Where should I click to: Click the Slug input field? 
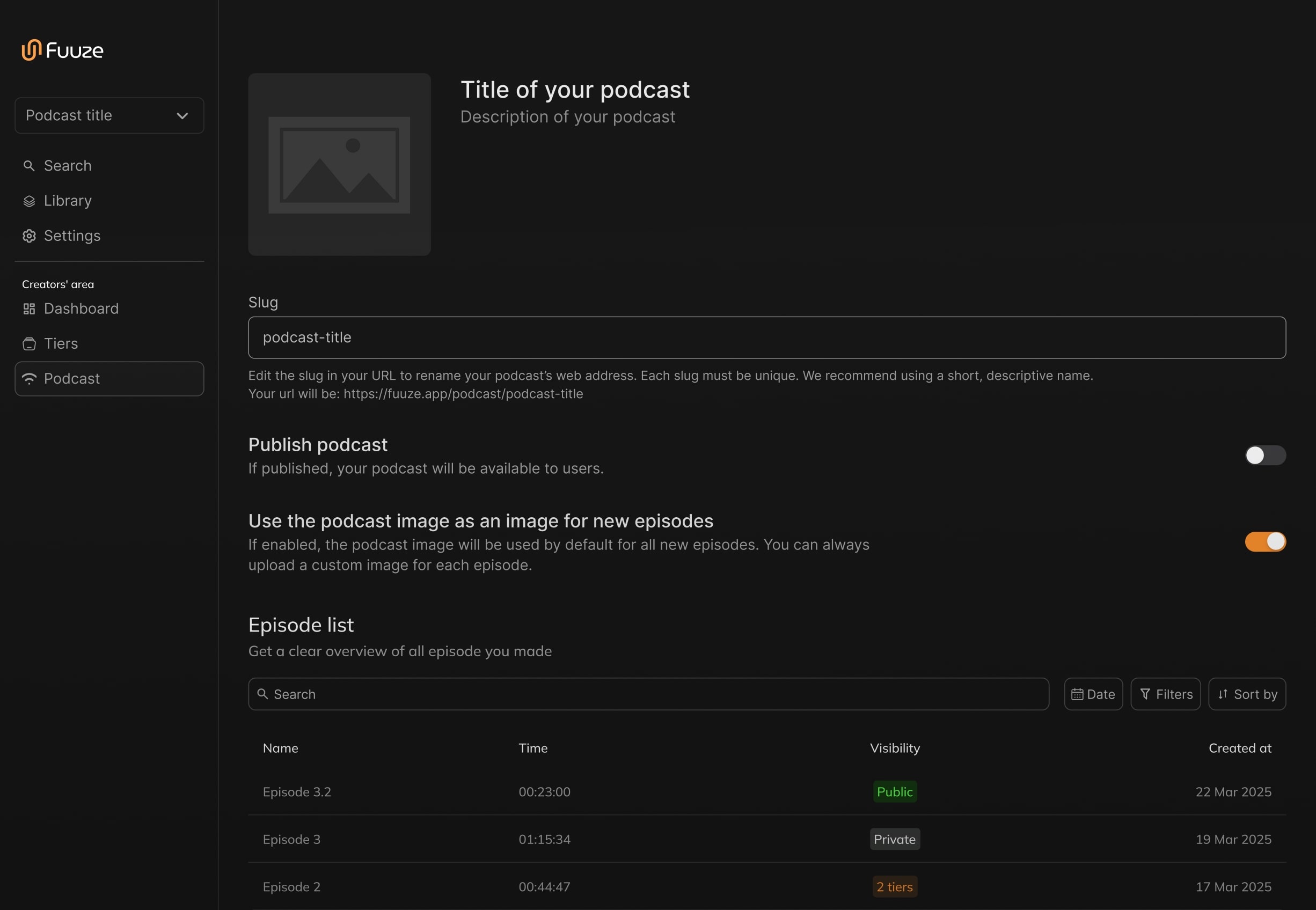(766, 338)
